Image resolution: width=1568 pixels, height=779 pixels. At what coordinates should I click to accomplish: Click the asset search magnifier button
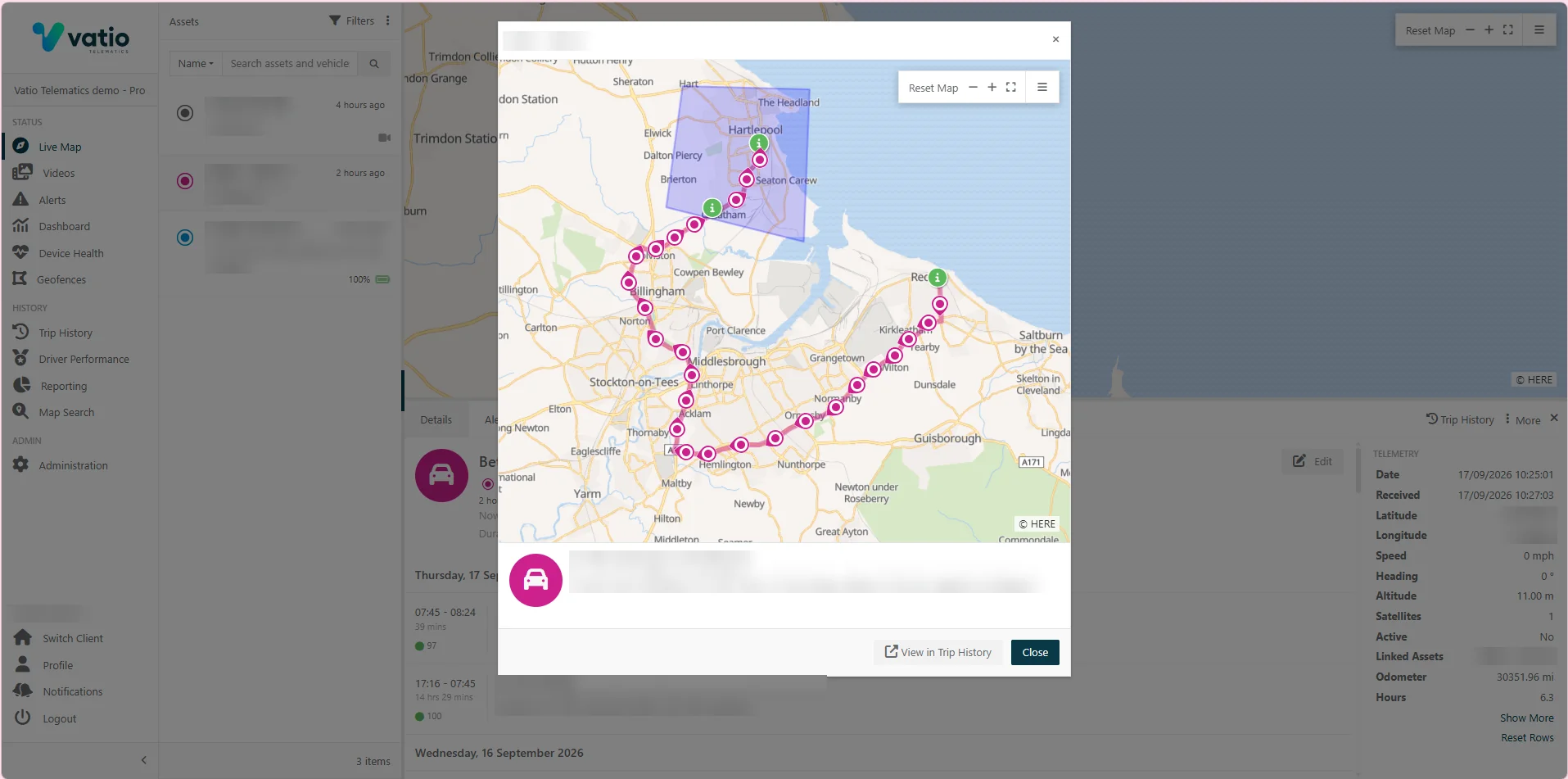tap(374, 64)
